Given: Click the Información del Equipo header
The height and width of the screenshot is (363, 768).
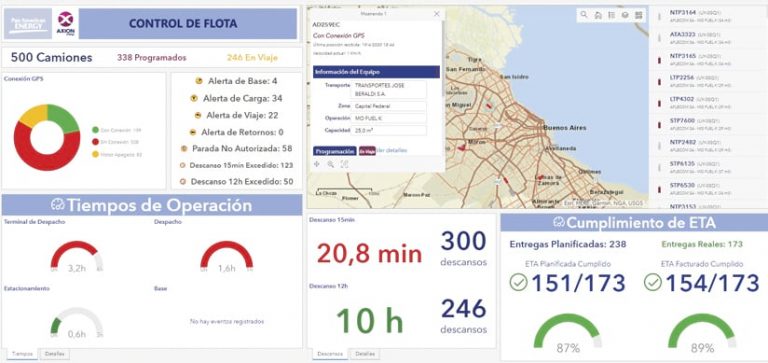Looking at the screenshot, I should 376,72.
